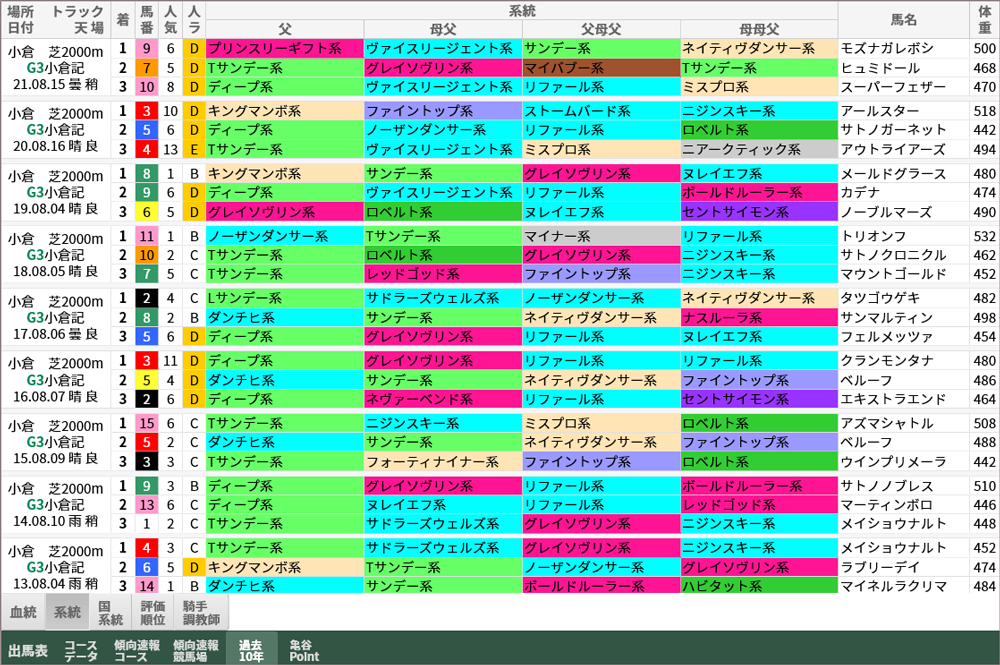This screenshot has height=665, width=1000.
Task: Click the 母父 column header
Action: click(x=443, y=29)
